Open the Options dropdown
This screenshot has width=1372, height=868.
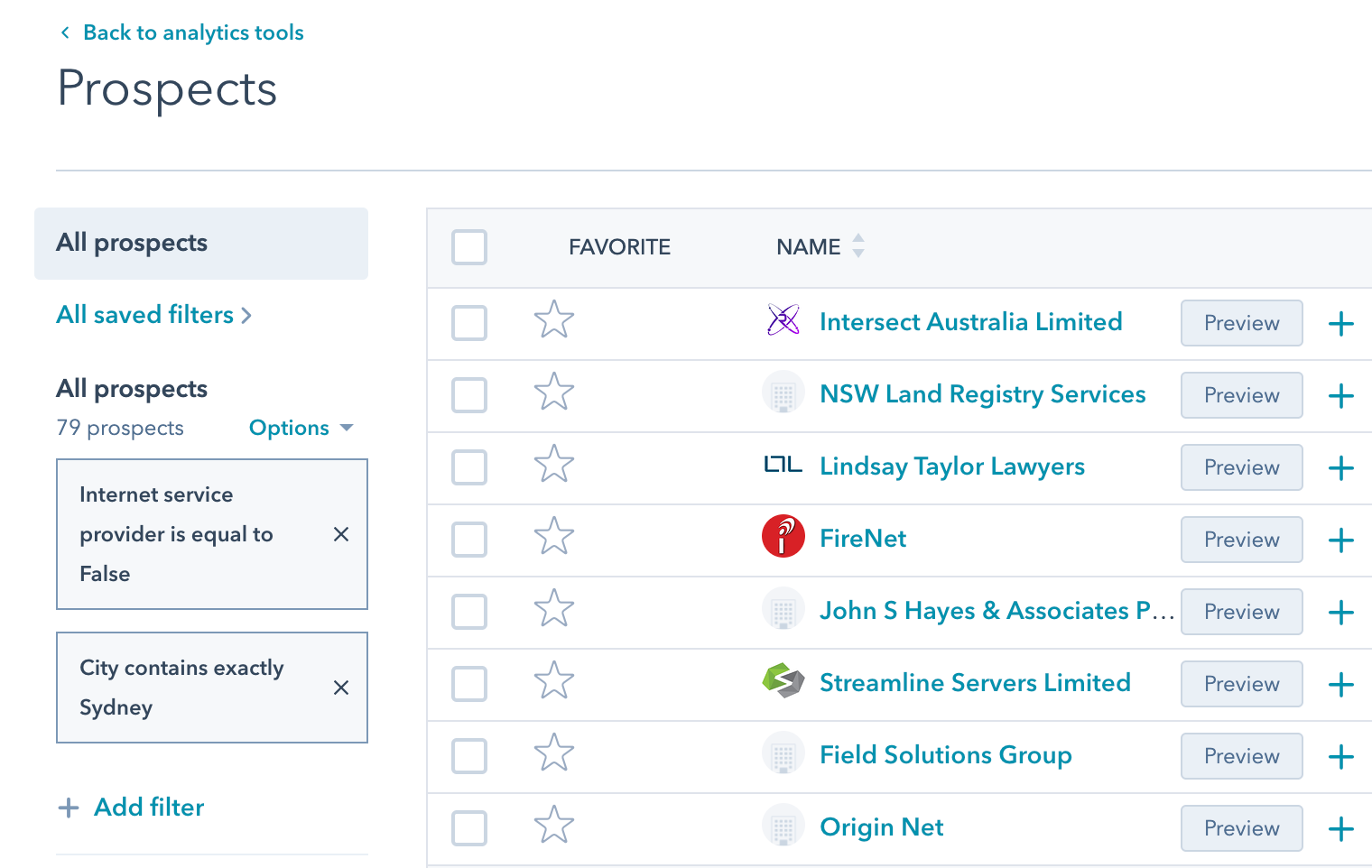[301, 428]
